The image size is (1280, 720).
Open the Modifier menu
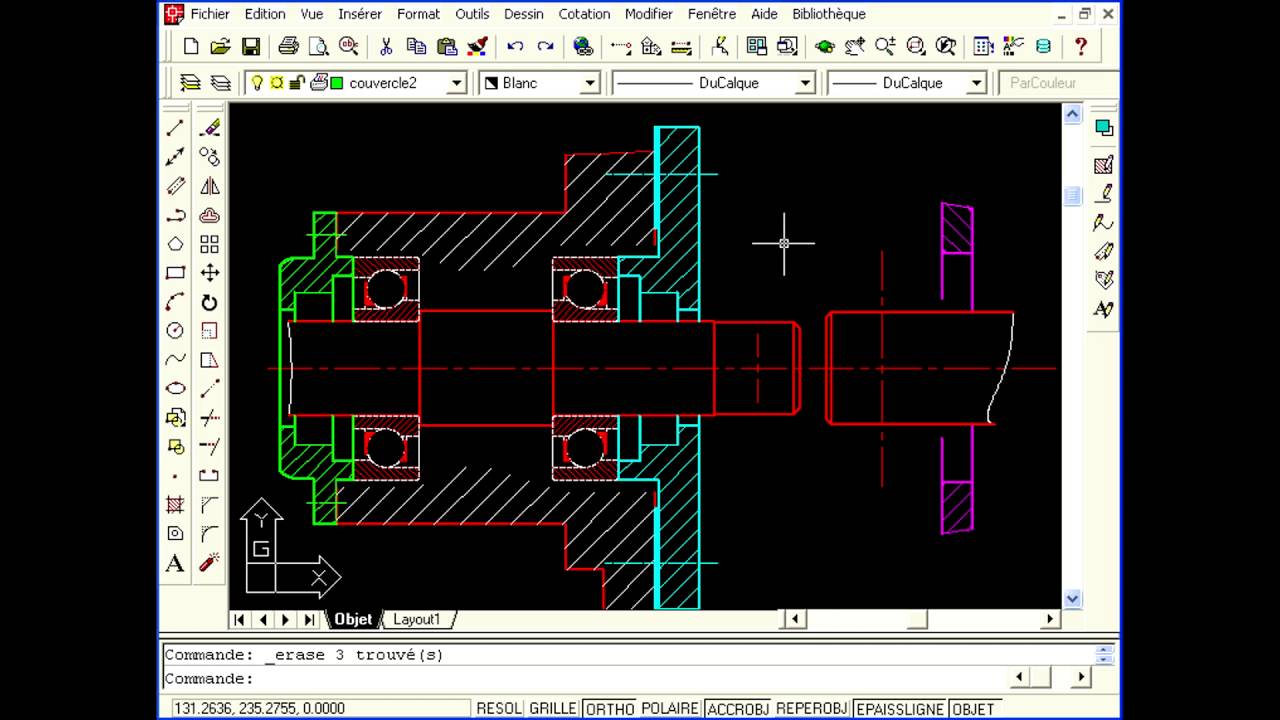pos(649,14)
